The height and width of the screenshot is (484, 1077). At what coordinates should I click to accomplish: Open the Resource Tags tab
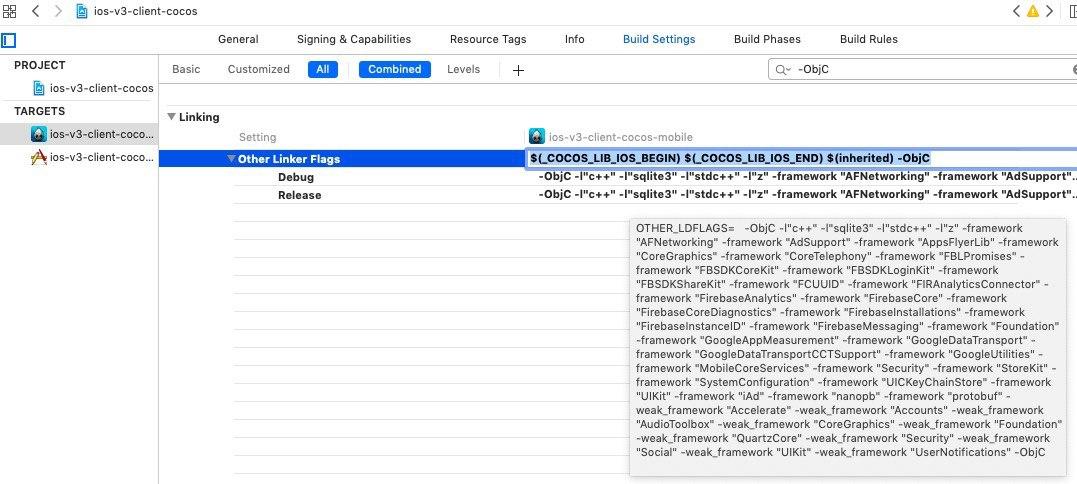pos(488,39)
